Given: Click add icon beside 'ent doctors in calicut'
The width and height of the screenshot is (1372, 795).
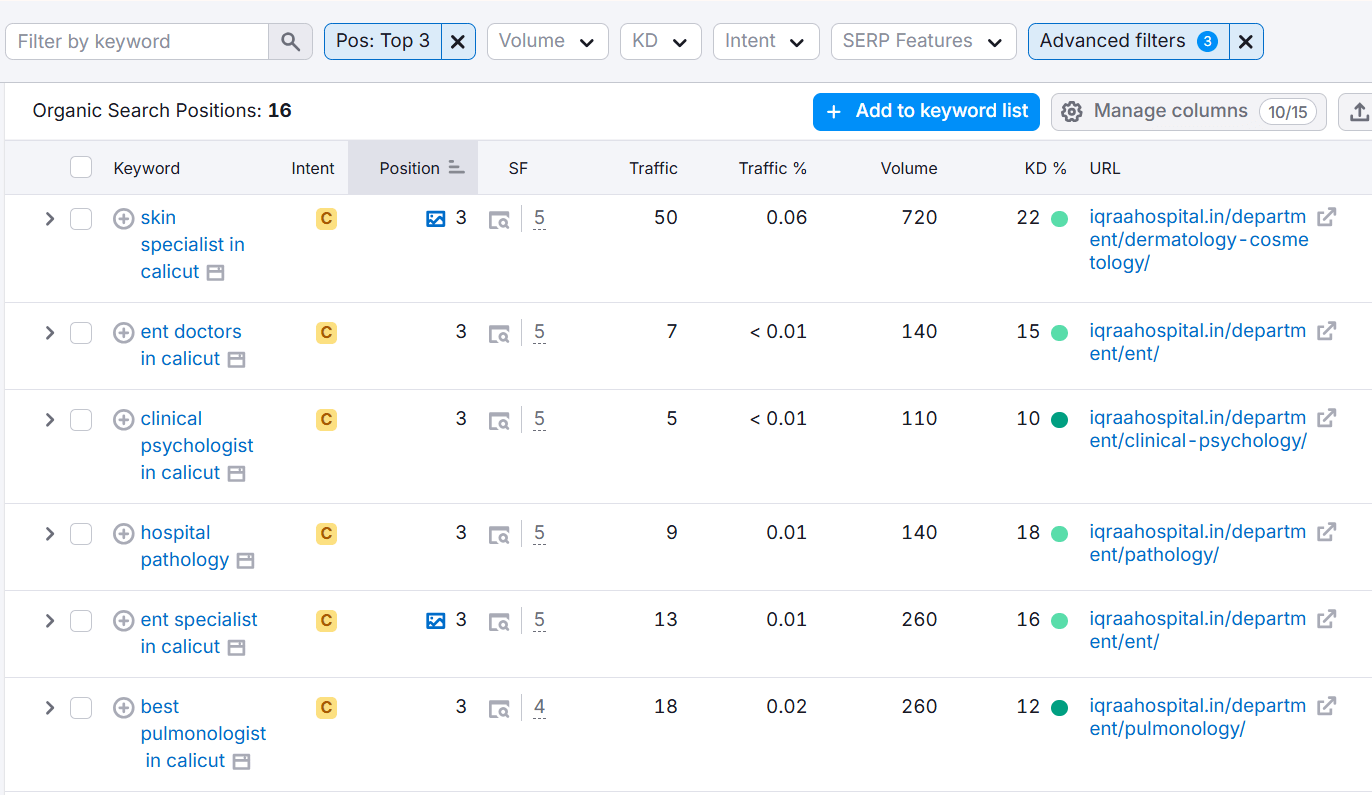Looking at the screenshot, I should click(x=123, y=332).
